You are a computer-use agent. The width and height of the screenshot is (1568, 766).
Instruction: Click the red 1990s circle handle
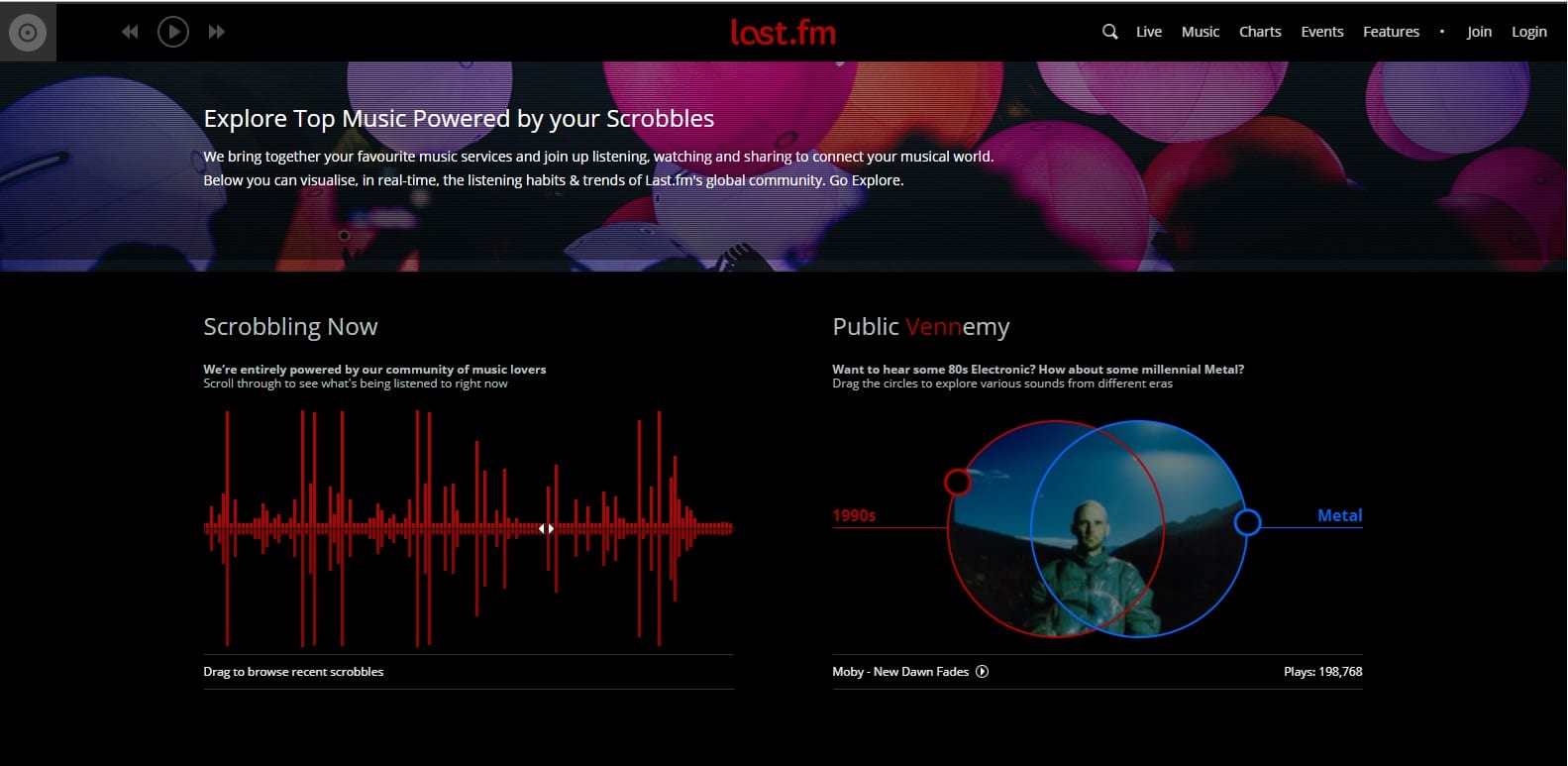point(957,483)
